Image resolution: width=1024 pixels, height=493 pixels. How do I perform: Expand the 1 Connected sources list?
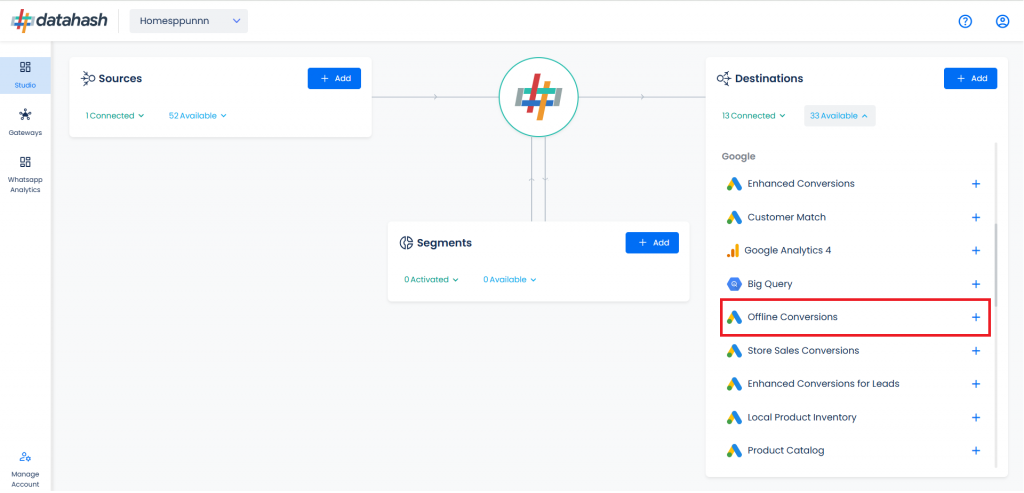pyautogui.click(x=114, y=116)
